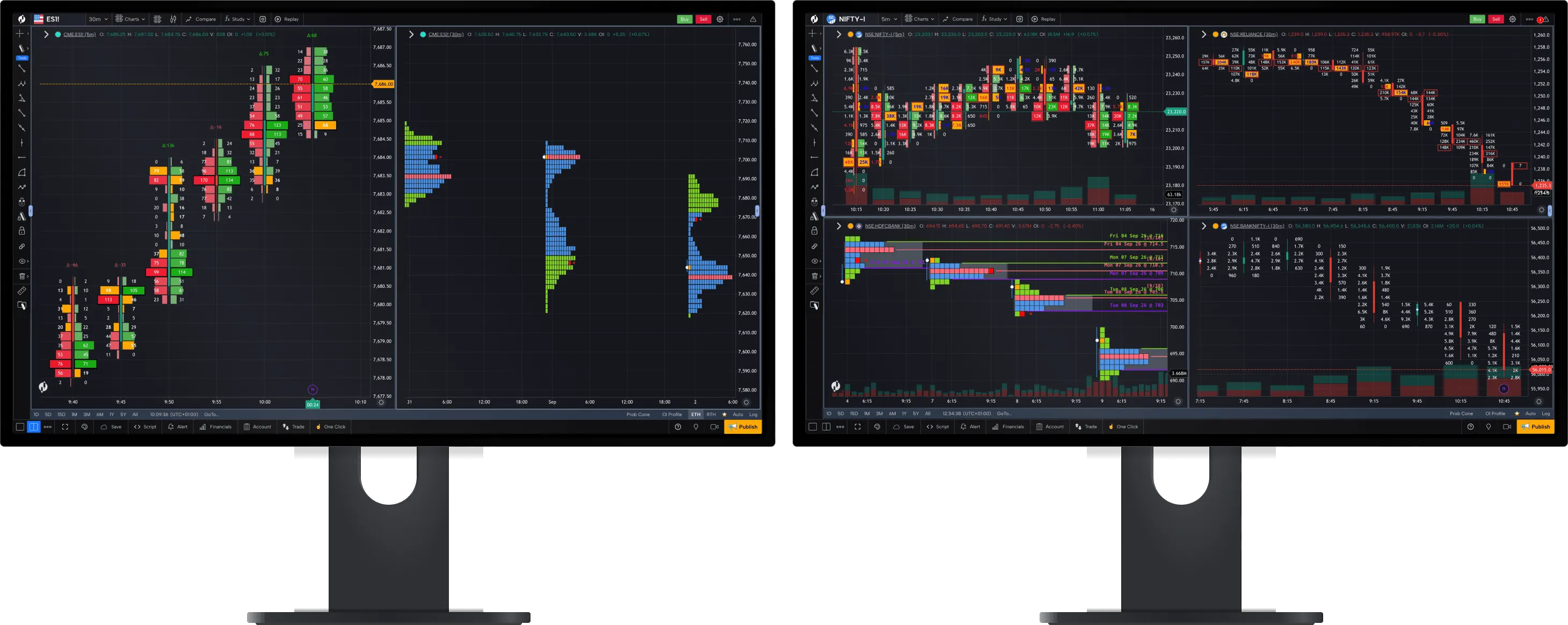Click the GoTo... date field on the ES1! monitor

click(211, 415)
